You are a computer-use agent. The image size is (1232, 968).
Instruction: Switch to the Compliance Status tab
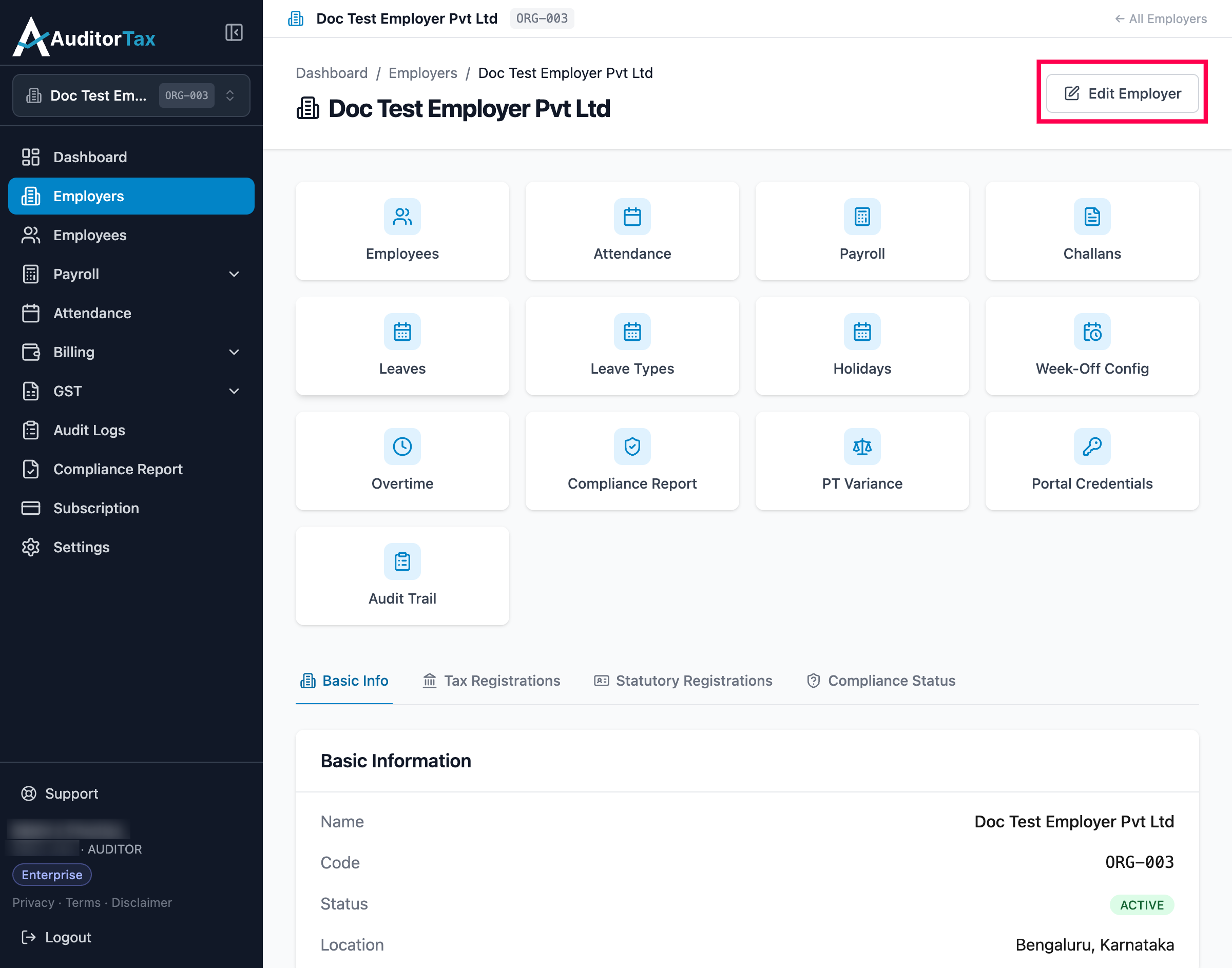pos(881,681)
